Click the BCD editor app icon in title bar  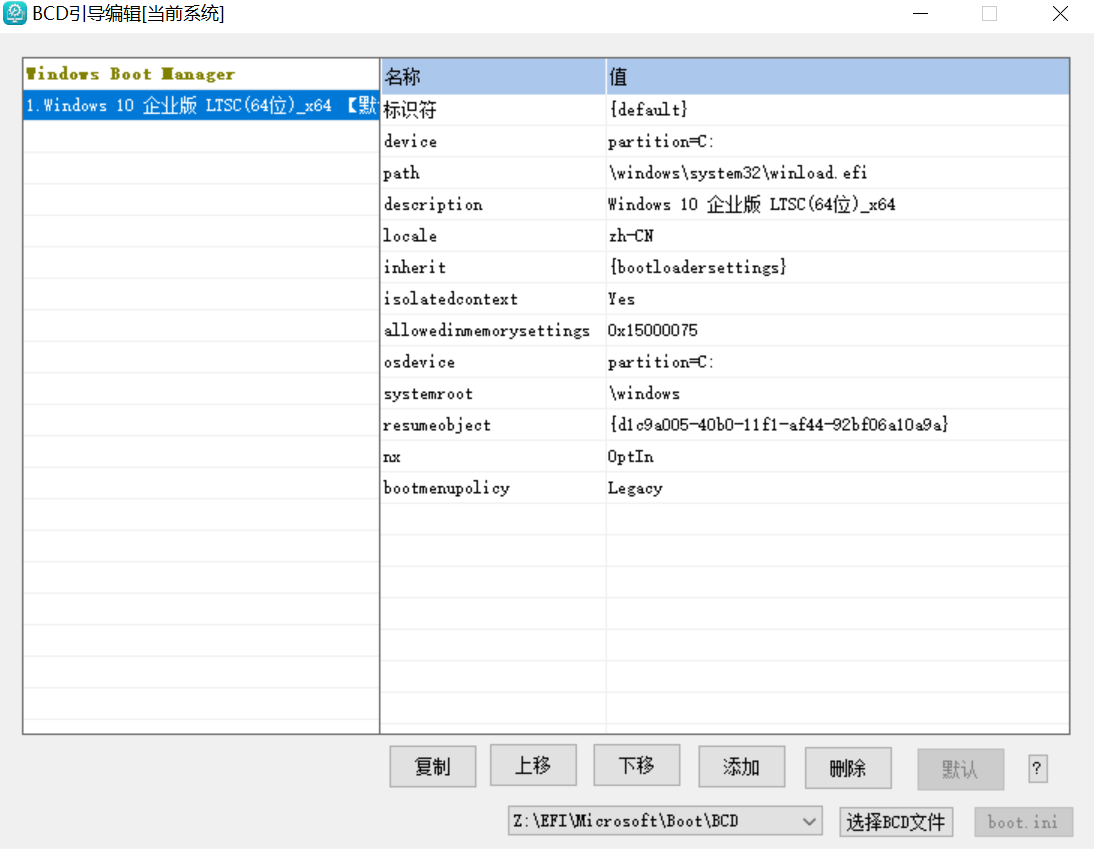14,13
